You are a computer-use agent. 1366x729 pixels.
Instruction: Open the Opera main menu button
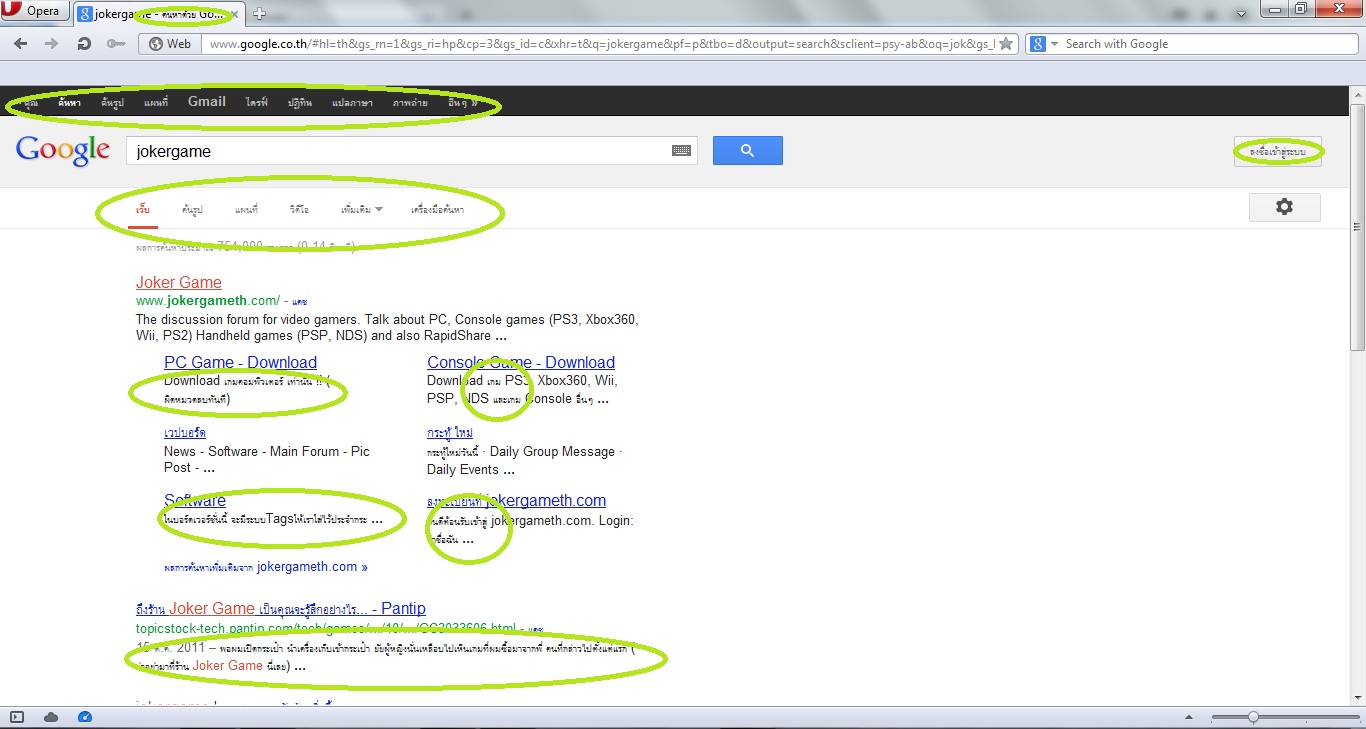(x=34, y=12)
